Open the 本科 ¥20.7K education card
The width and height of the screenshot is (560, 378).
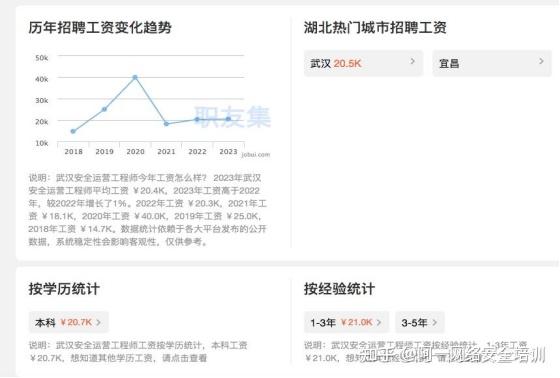coord(69,322)
